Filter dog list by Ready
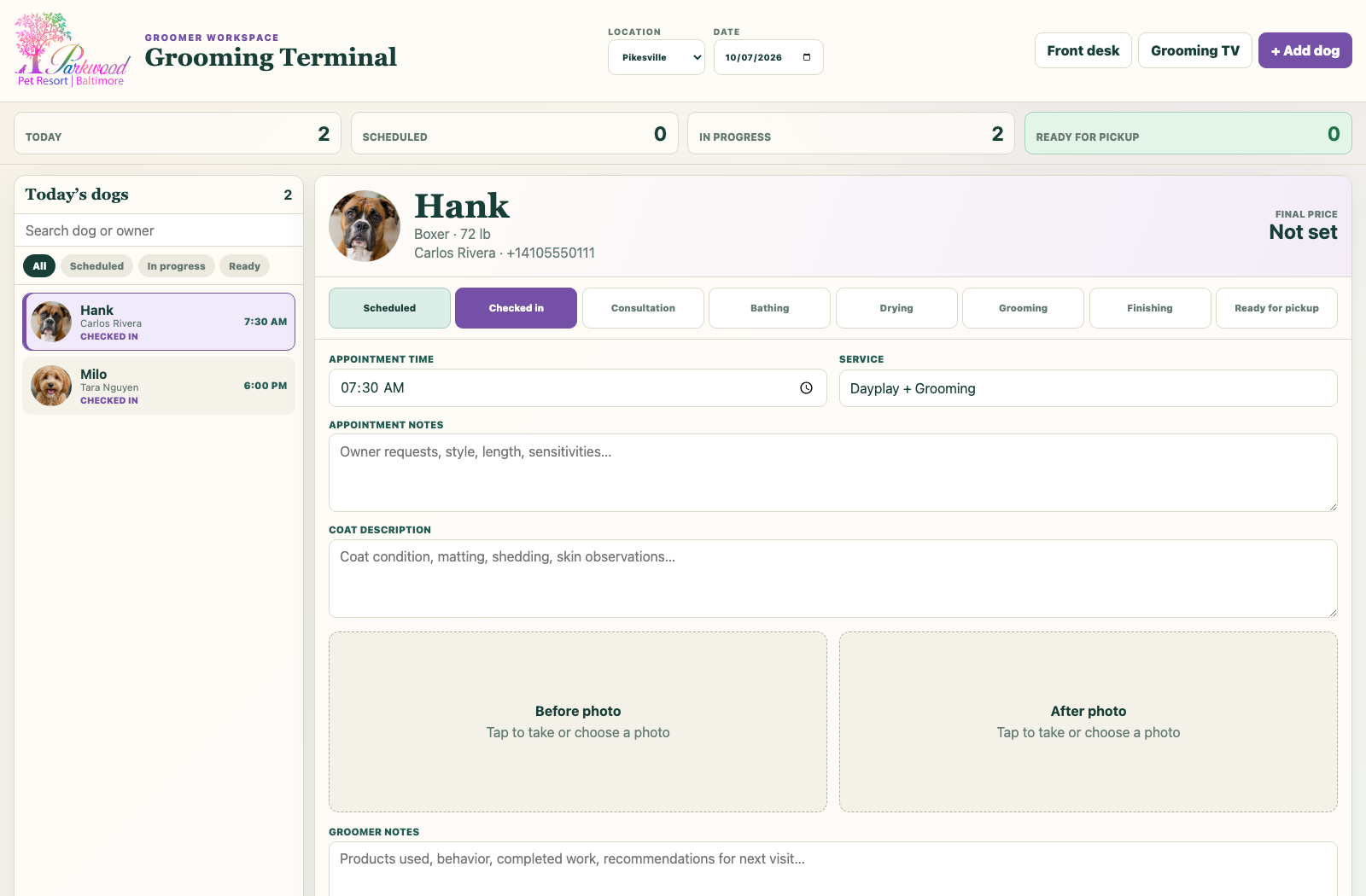1366x896 pixels. click(244, 266)
